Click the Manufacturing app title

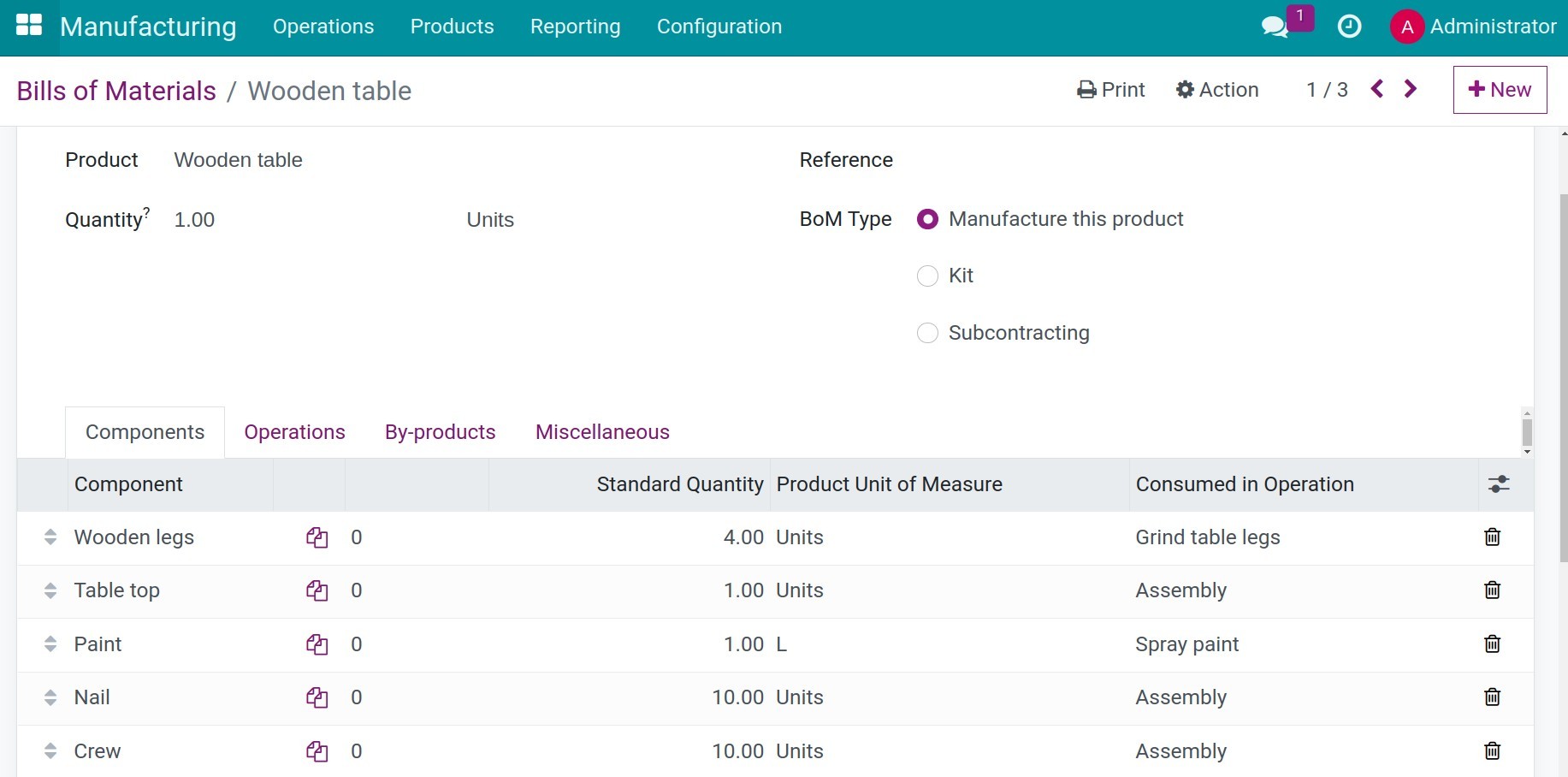coord(148,27)
